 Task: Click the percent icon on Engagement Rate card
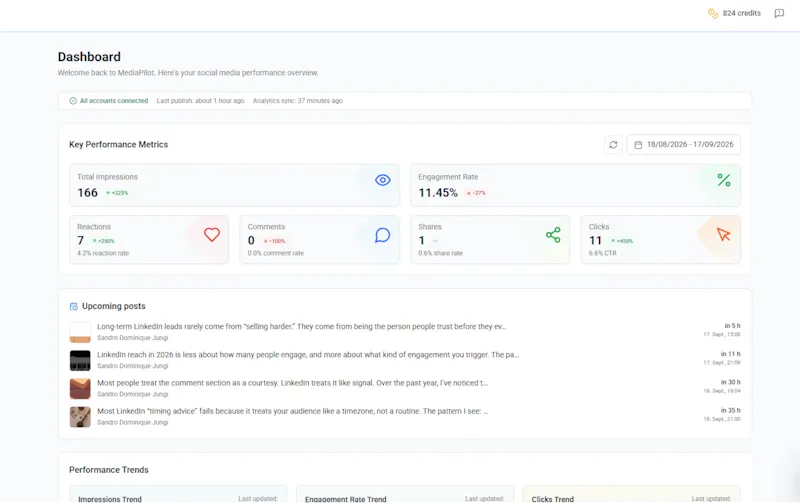(723, 180)
